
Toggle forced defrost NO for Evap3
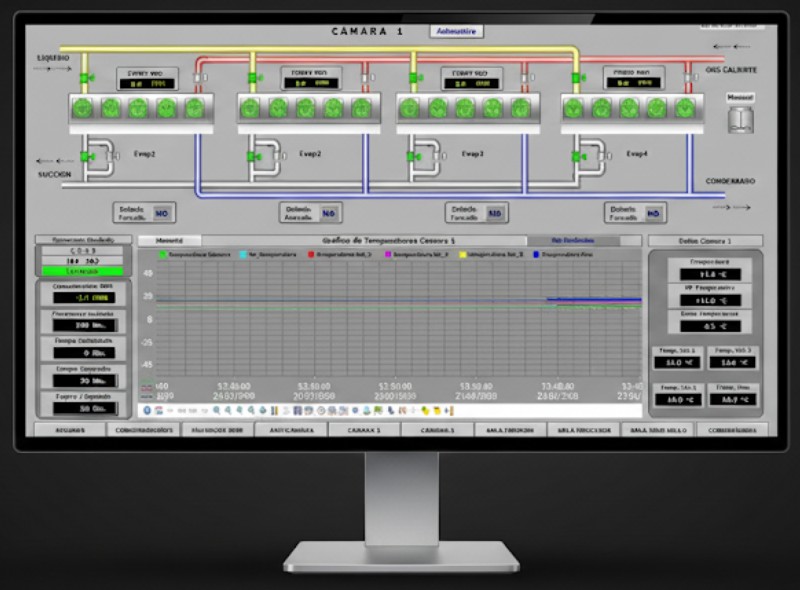pyautogui.click(x=494, y=213)
